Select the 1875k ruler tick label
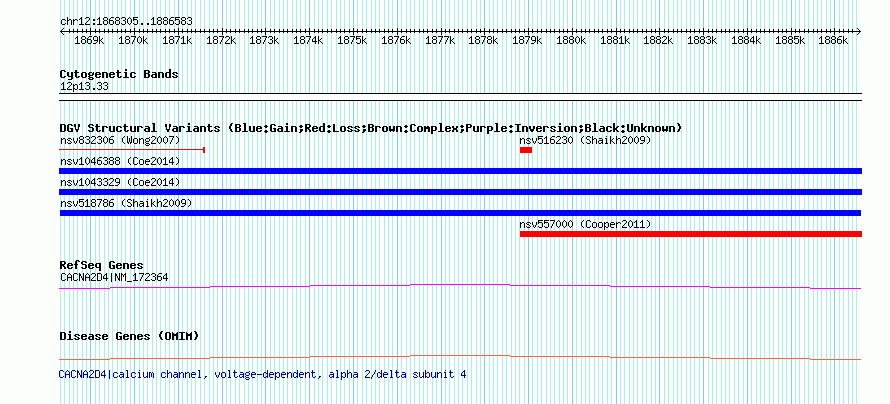This screenshot has width=890, height=404. click(351, 41)
